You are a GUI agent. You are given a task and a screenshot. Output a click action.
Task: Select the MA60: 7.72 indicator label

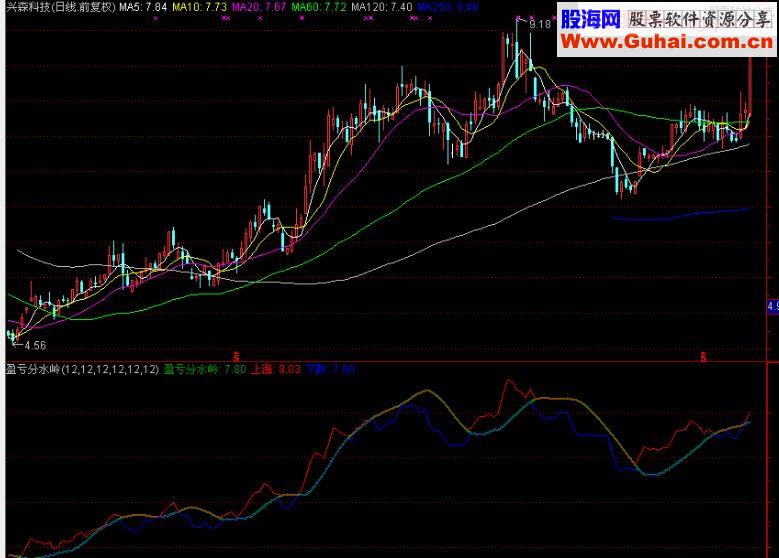(x=318, y=7)
